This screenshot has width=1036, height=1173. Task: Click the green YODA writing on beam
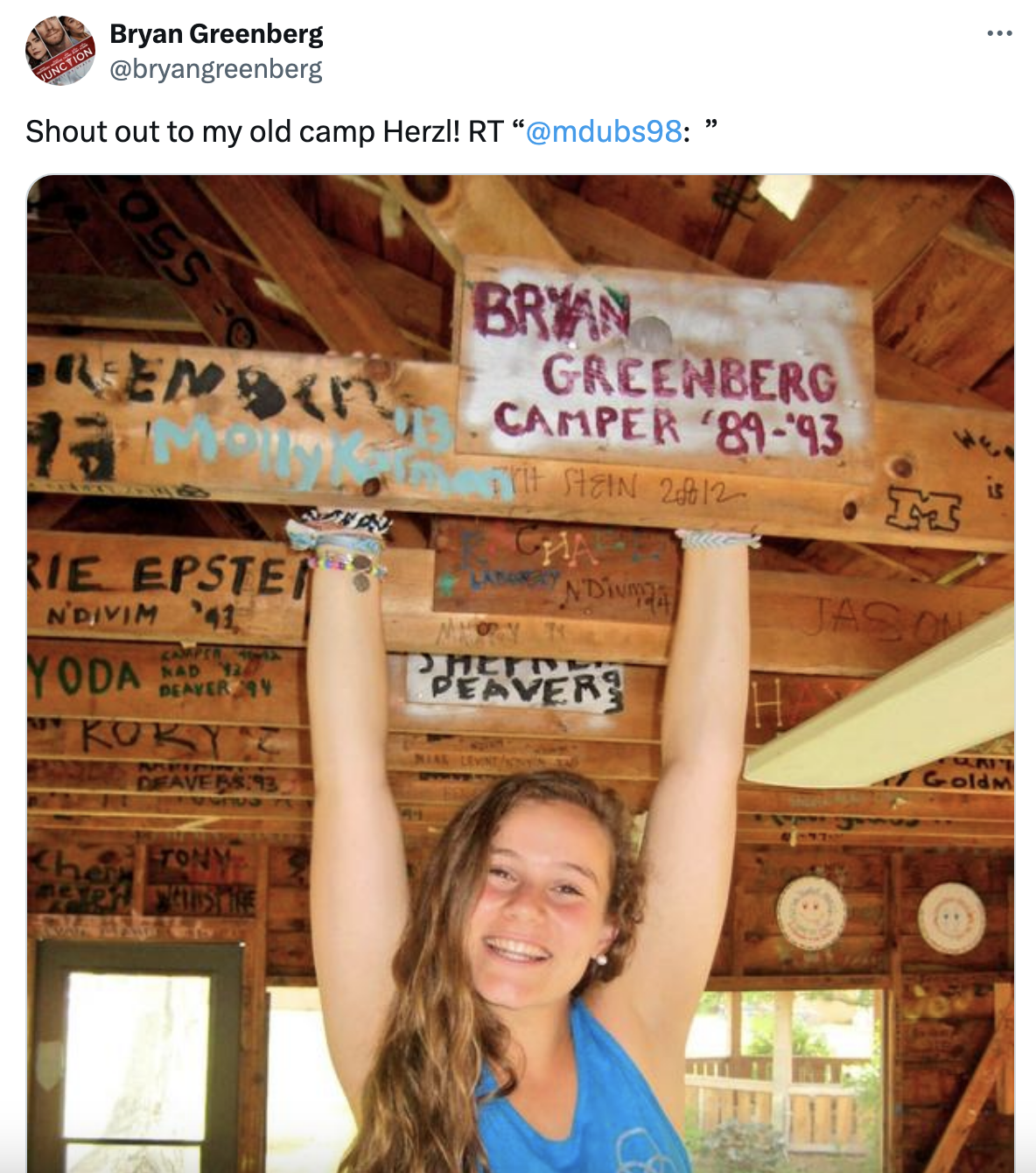click(x=84, y=677)
